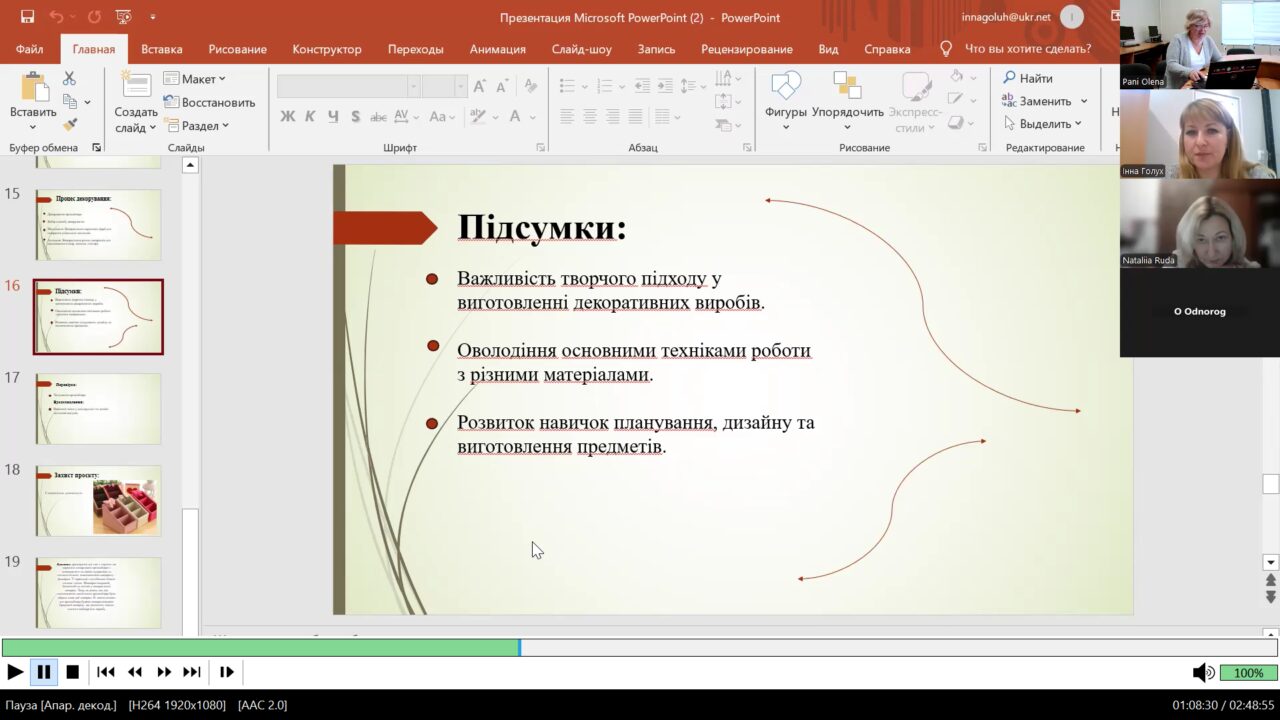Toggle align left paragraph button
1280x720 pixels.
point(567,117)
